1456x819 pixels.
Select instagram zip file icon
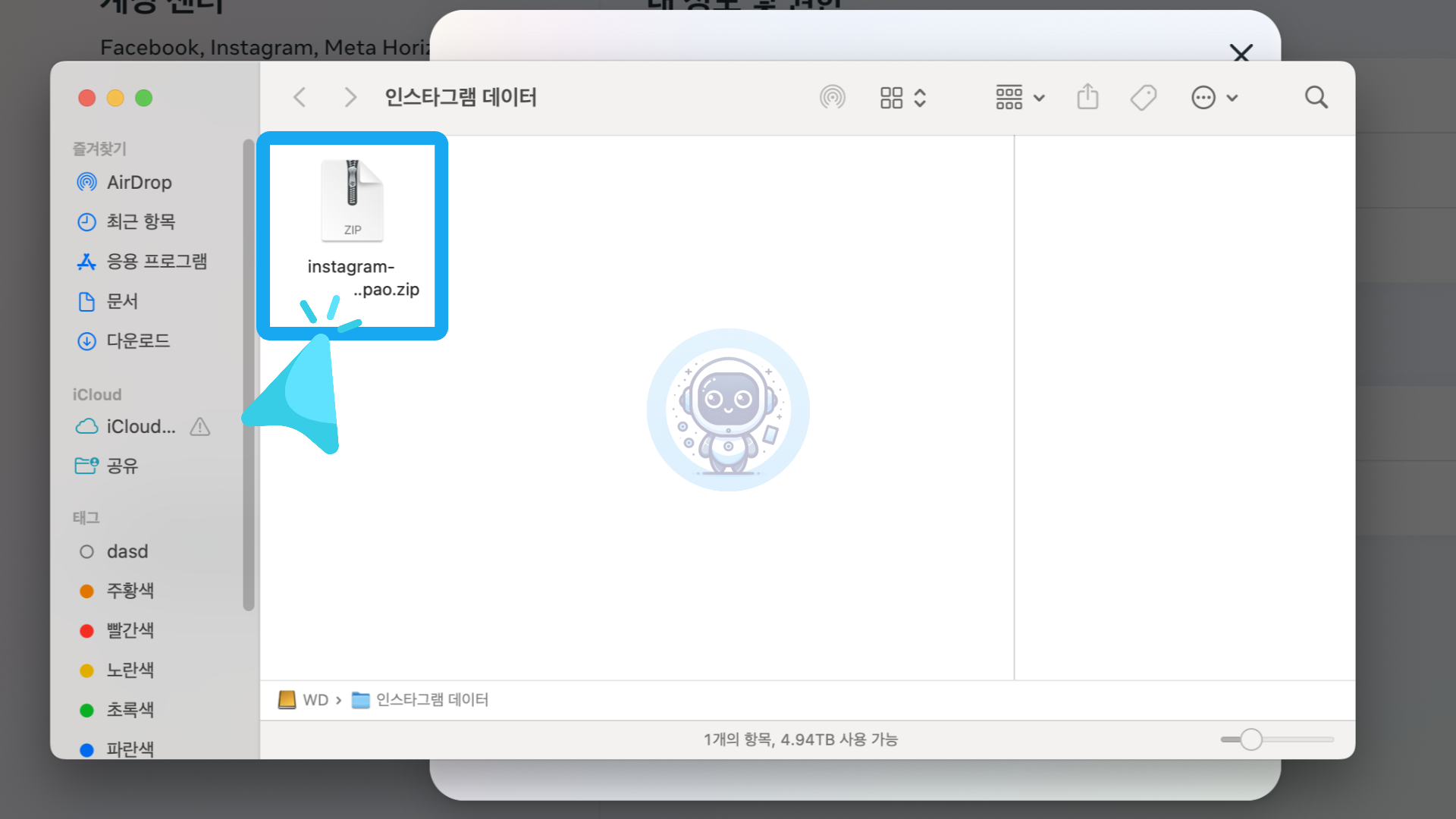pyautogui.click(x=352, y=200)
